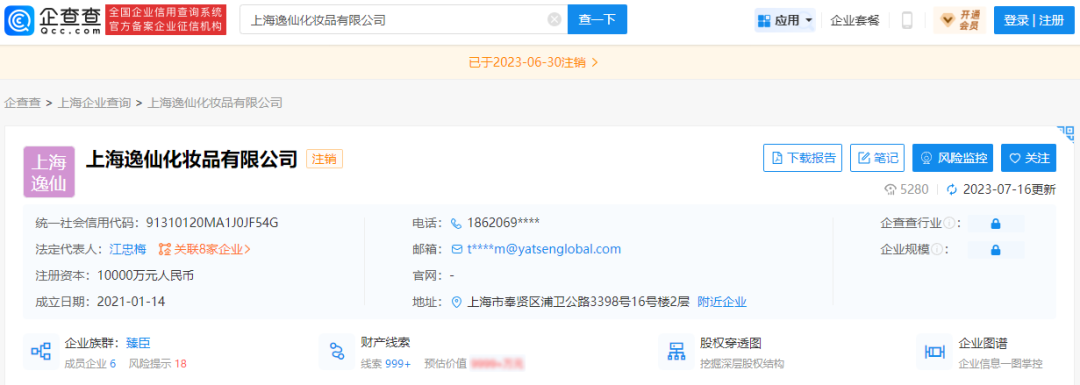
Task: Tap the mobile phone app icon in header
Action: click(907, 20)
